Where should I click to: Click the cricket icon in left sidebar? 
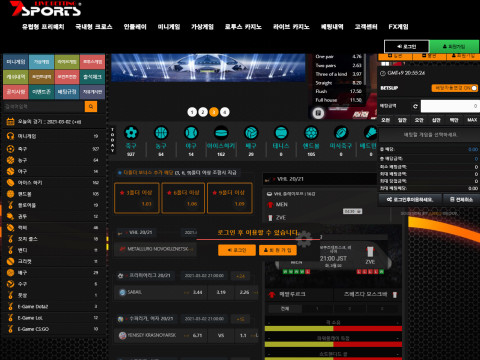tap(10, 261)
